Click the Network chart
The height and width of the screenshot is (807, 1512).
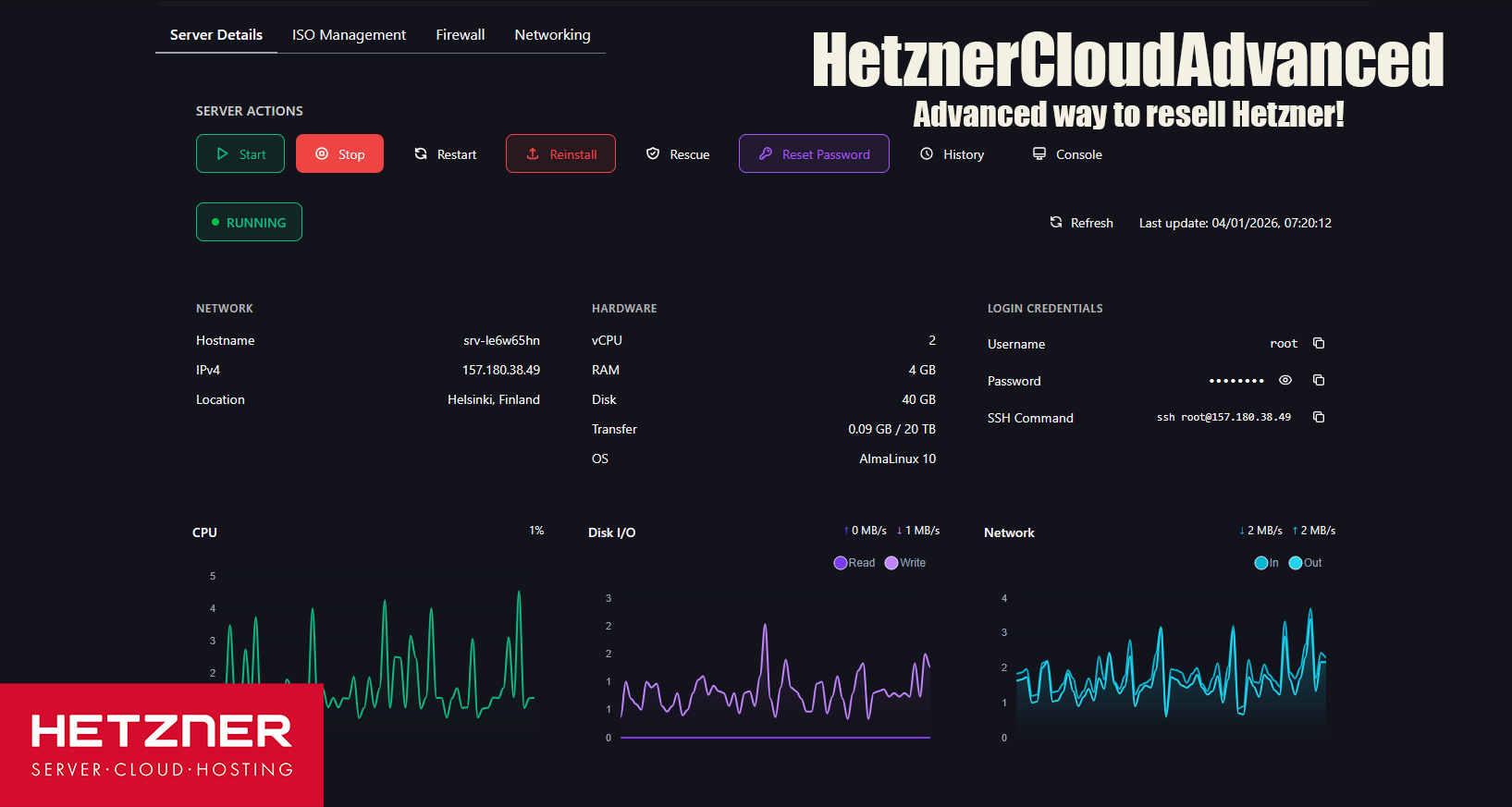point(1163,667)
